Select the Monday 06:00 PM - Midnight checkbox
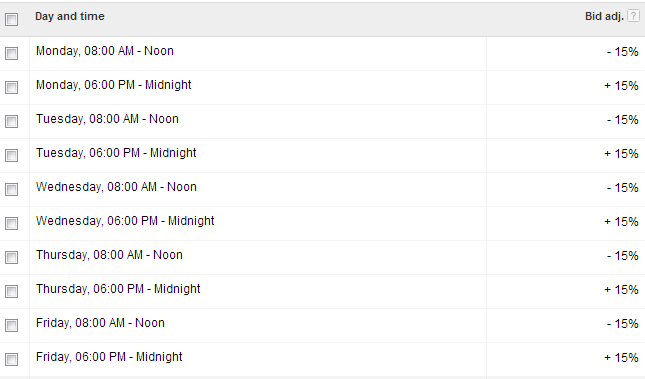Viewport: 645px width, 379px height. [x=12, y=87]
